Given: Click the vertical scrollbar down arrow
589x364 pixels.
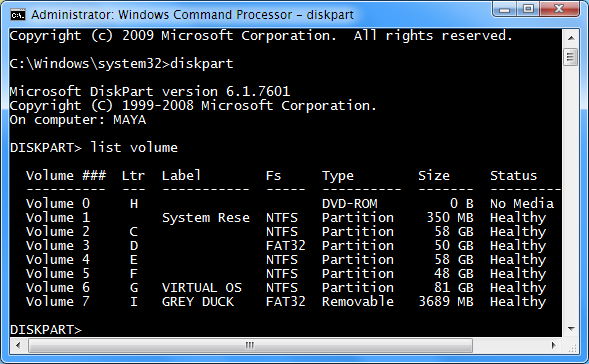Looking at the screenshot, I should 571,329.
